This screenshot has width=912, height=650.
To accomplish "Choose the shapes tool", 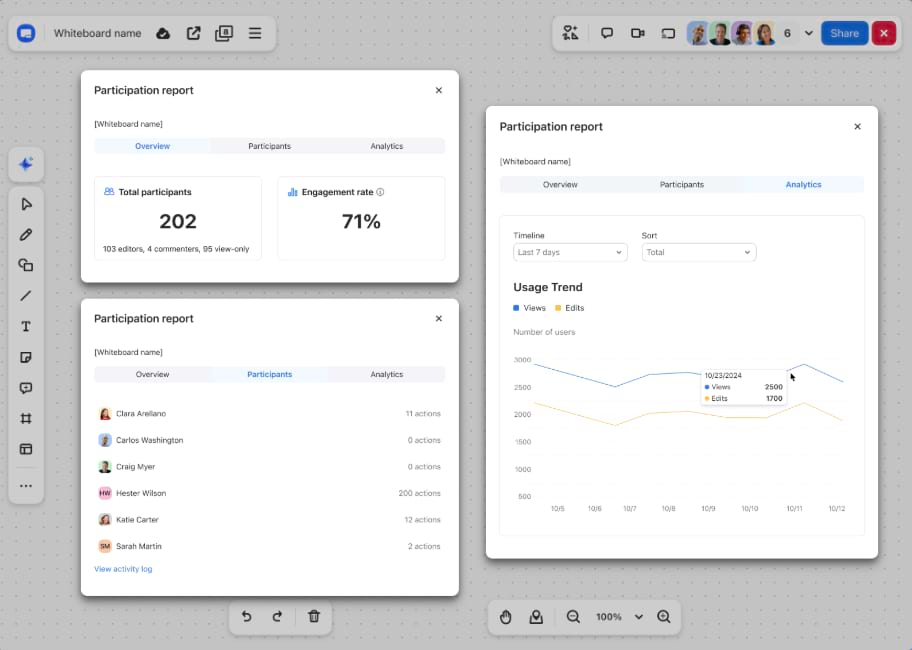I will tap(26, 265).
